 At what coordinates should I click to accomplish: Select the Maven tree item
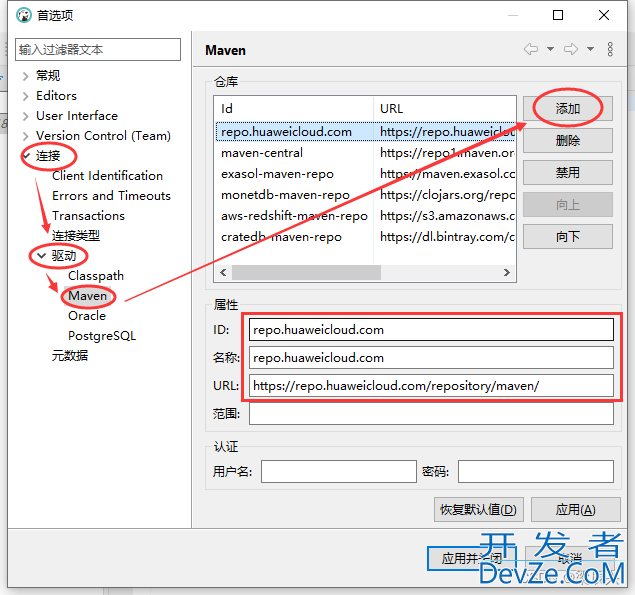[87, 296]
